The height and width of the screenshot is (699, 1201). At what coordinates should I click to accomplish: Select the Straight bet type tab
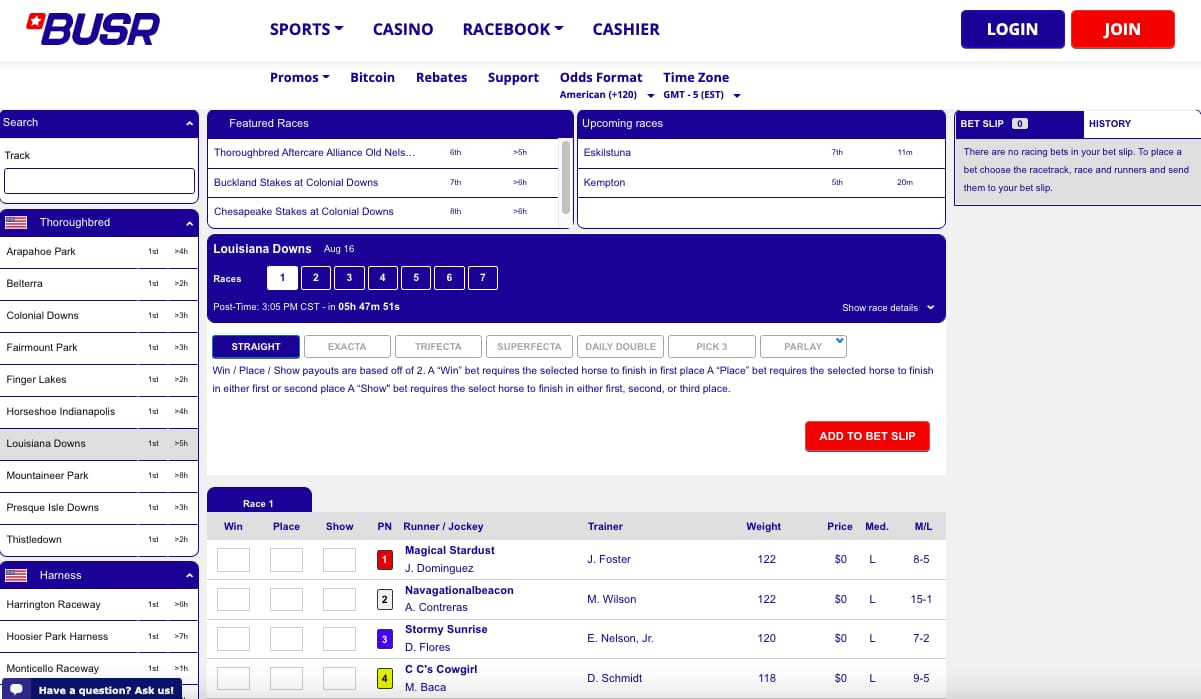[x=256, y=346]
